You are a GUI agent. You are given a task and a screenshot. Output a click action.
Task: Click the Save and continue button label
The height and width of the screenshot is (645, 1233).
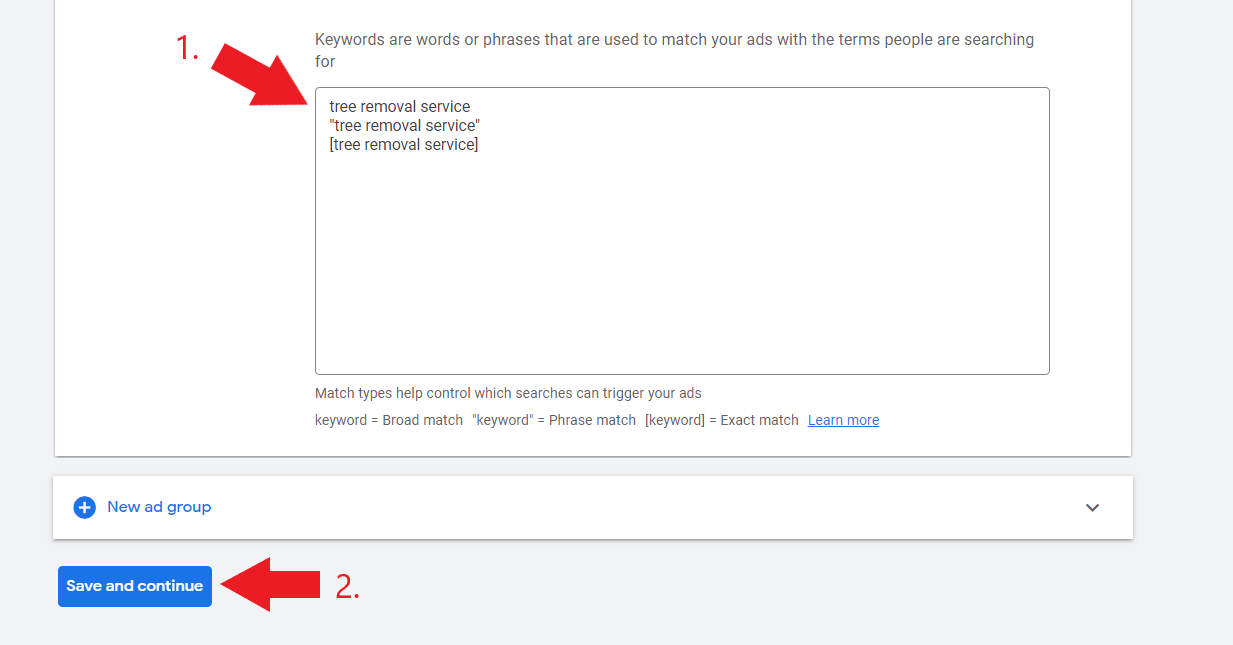pos(134,586)
